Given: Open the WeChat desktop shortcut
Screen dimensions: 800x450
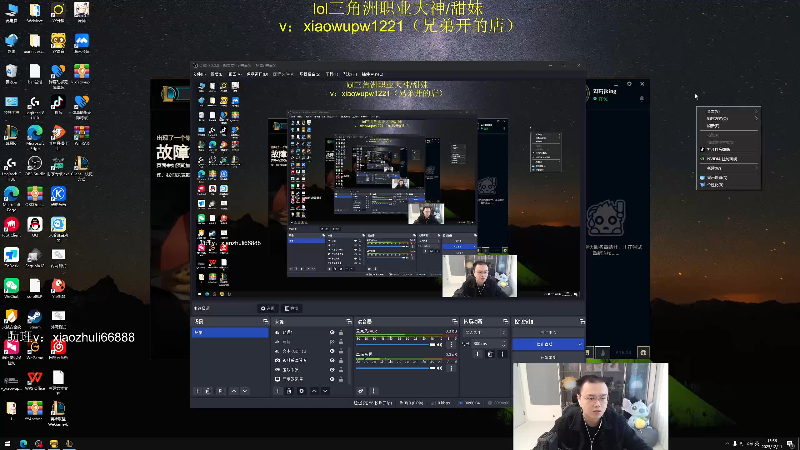Looking at the screenshot, I should [11, 288].
